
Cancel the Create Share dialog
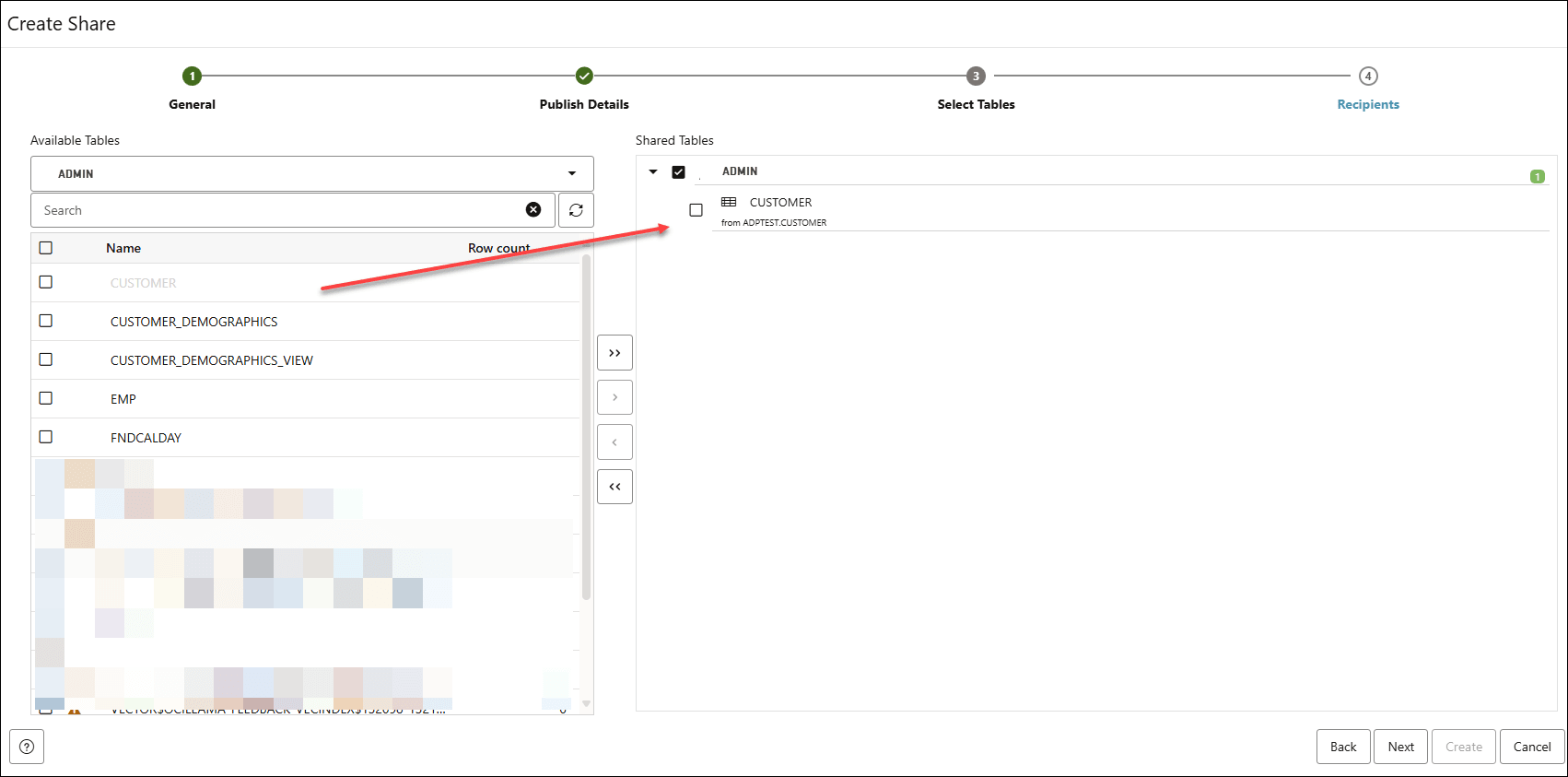tap(1532, 747)
